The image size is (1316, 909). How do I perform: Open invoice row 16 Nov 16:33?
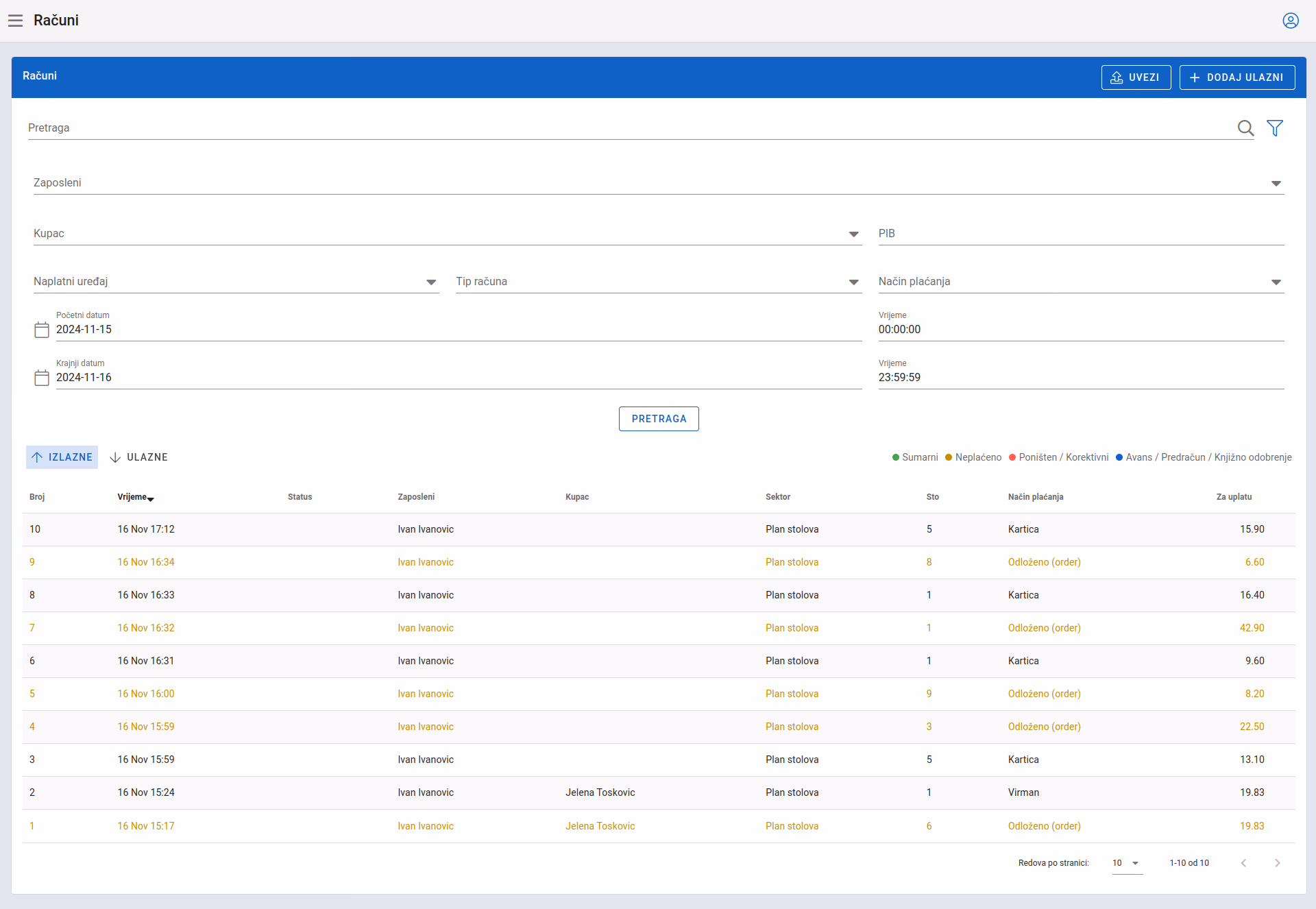click(659, 595)
